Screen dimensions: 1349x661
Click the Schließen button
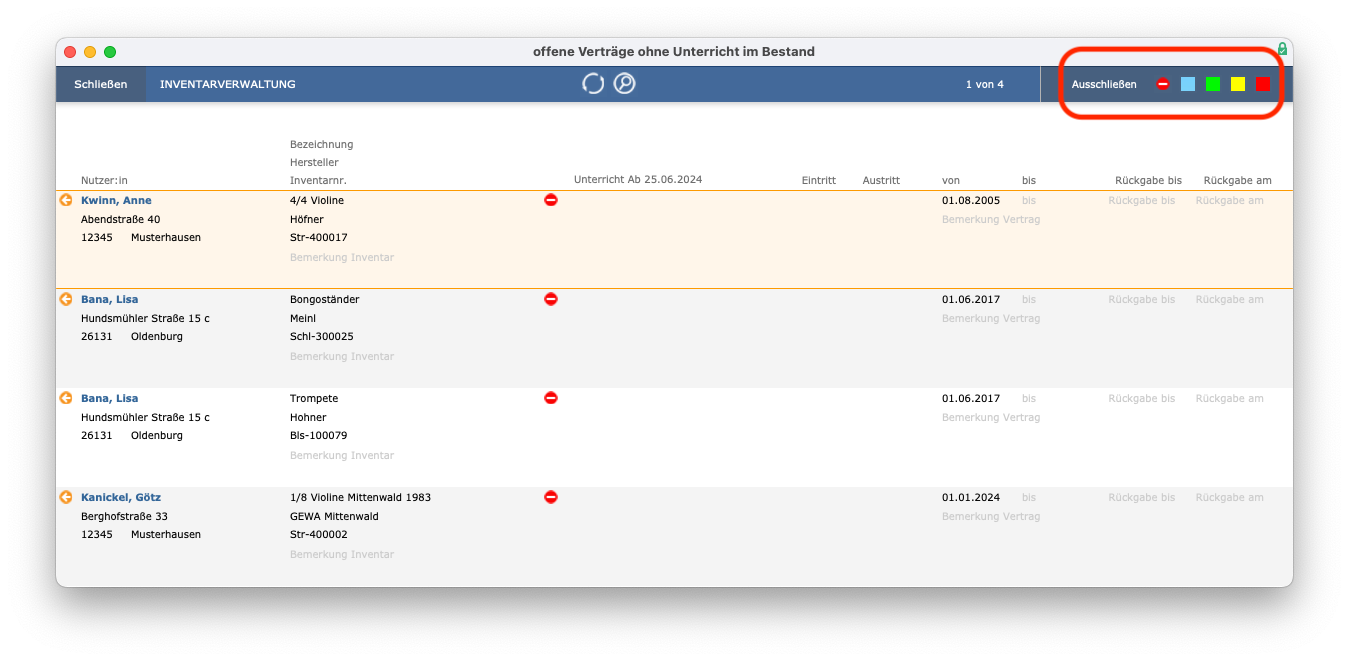(x=101, y=84)
